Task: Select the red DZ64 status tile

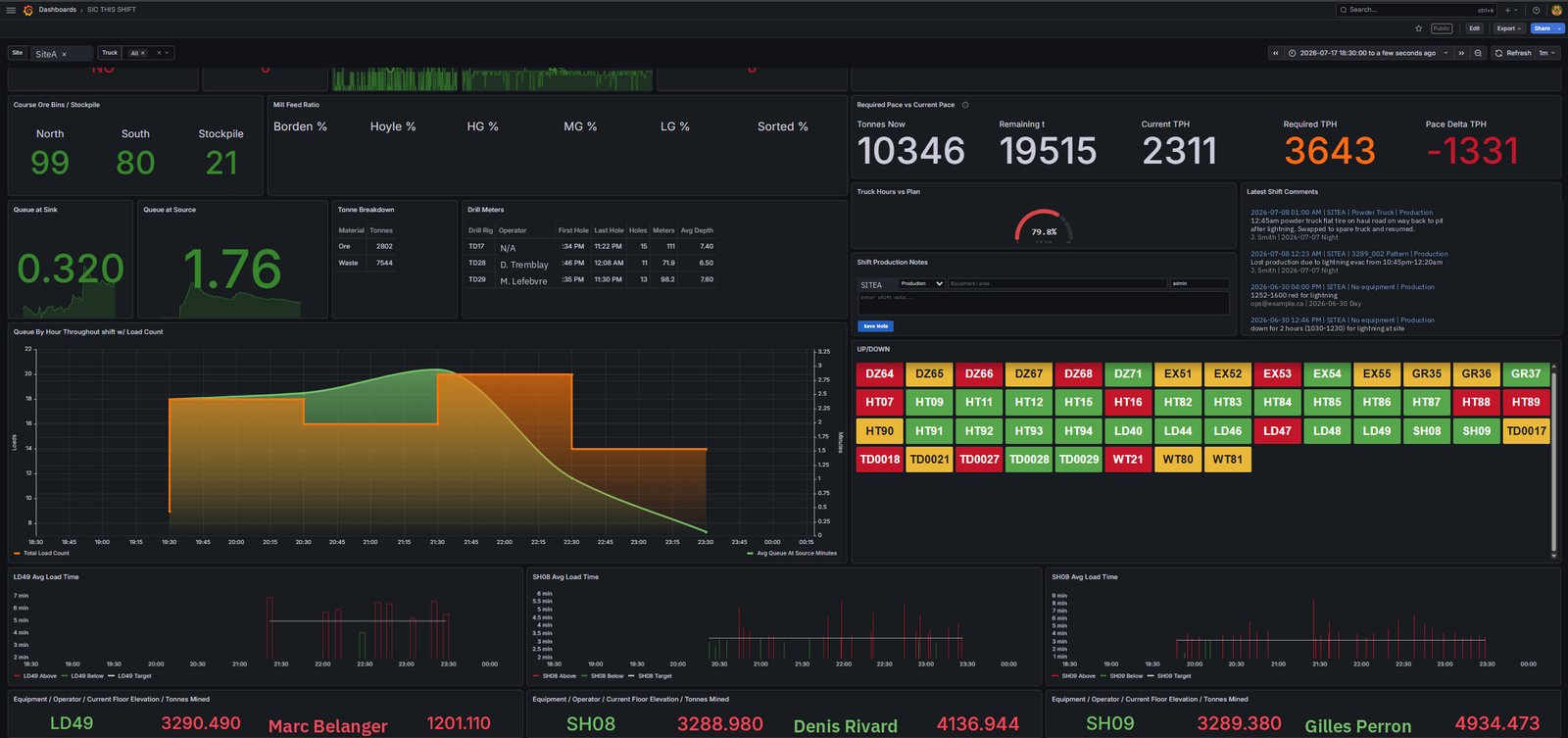Action: pyautogui.click(x=879, y=373)
